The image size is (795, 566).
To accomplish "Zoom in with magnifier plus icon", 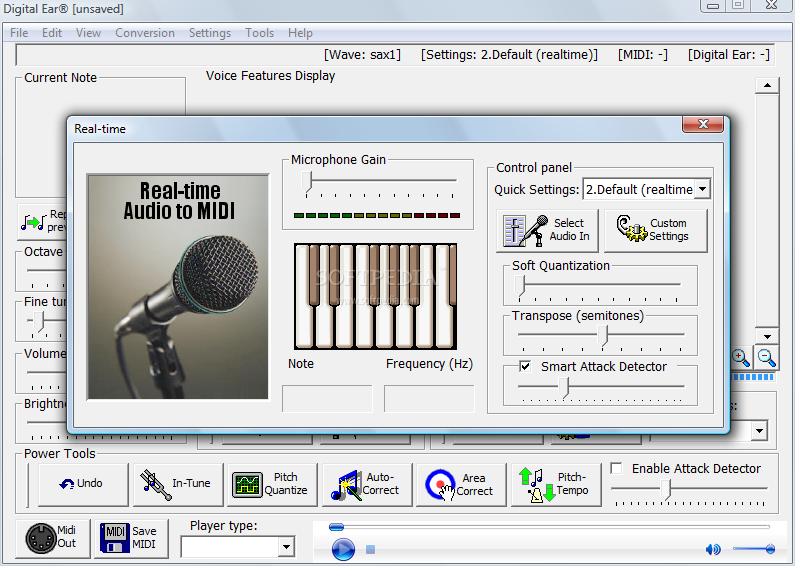I will (741, 358).
